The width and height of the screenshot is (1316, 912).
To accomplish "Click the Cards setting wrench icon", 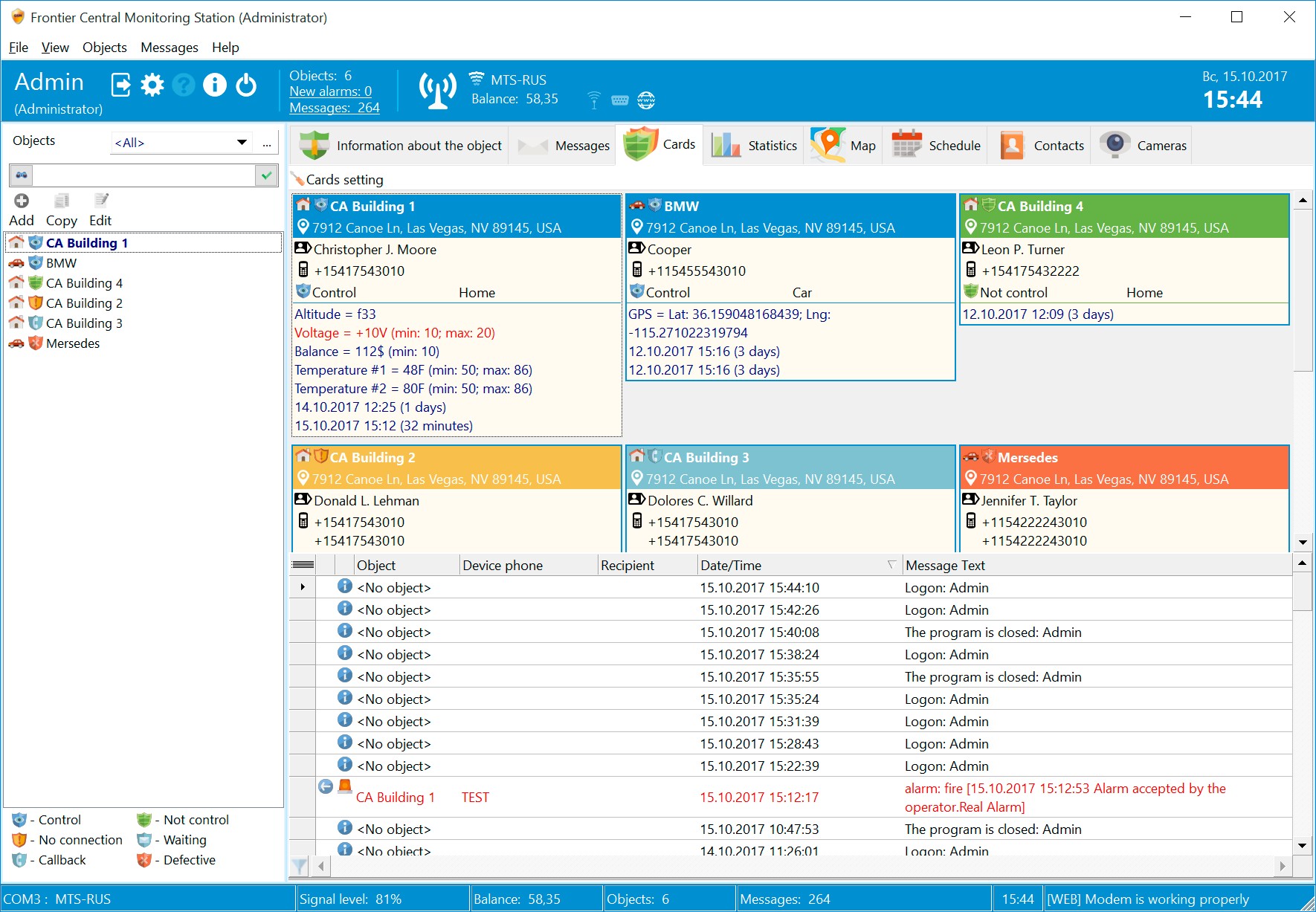I will (x=298, y=179).
